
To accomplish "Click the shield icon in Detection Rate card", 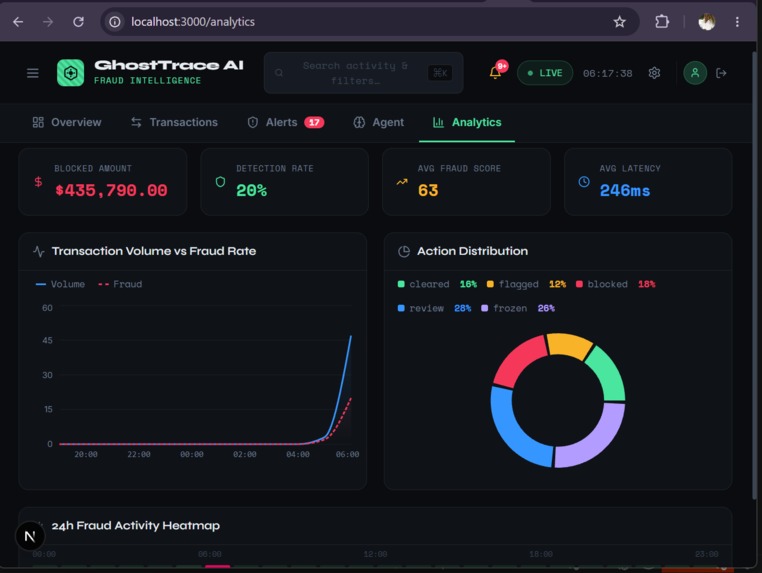I will point(220,182).
